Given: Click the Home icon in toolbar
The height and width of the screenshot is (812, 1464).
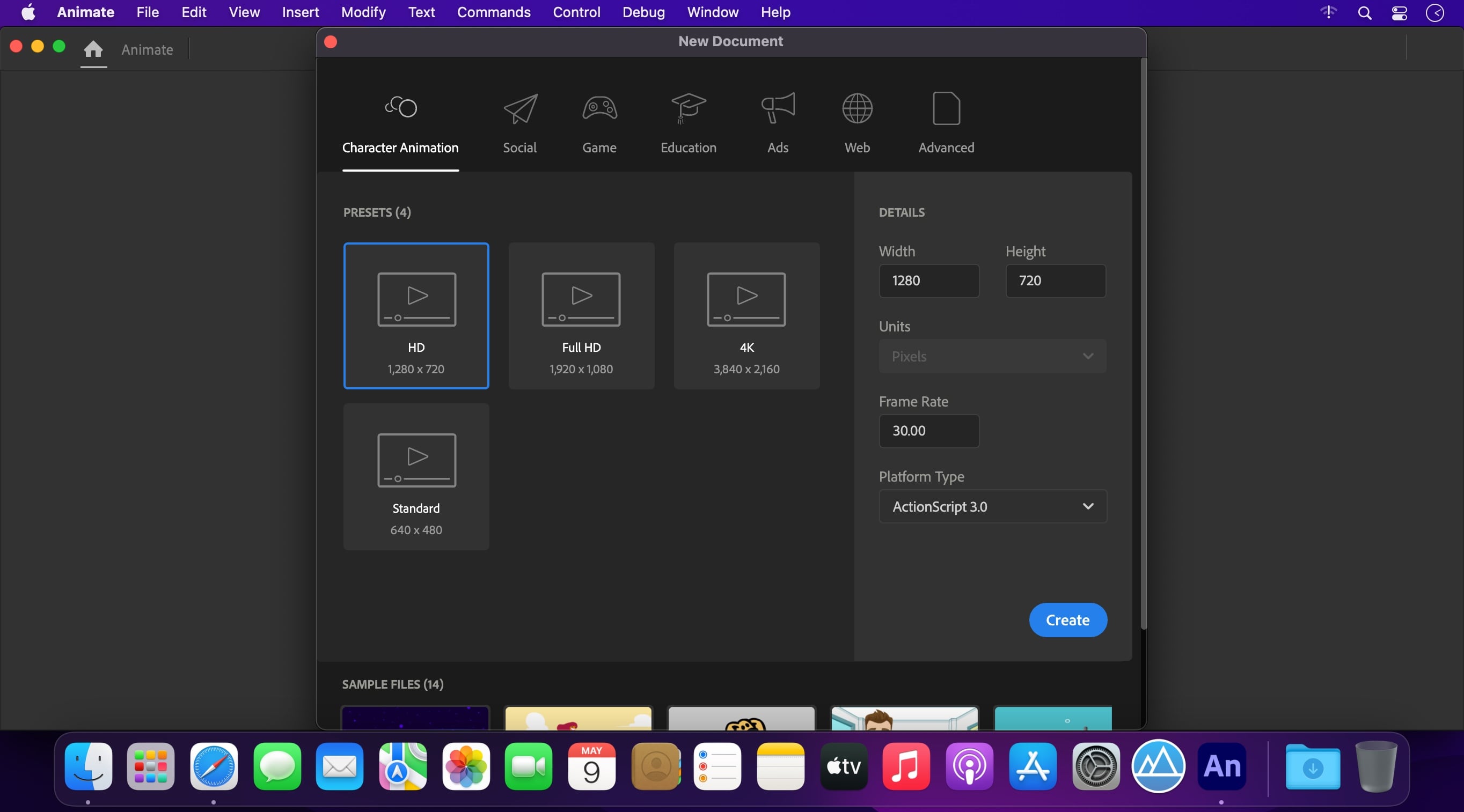Looking at the screenshot, I should pos(93,49).
